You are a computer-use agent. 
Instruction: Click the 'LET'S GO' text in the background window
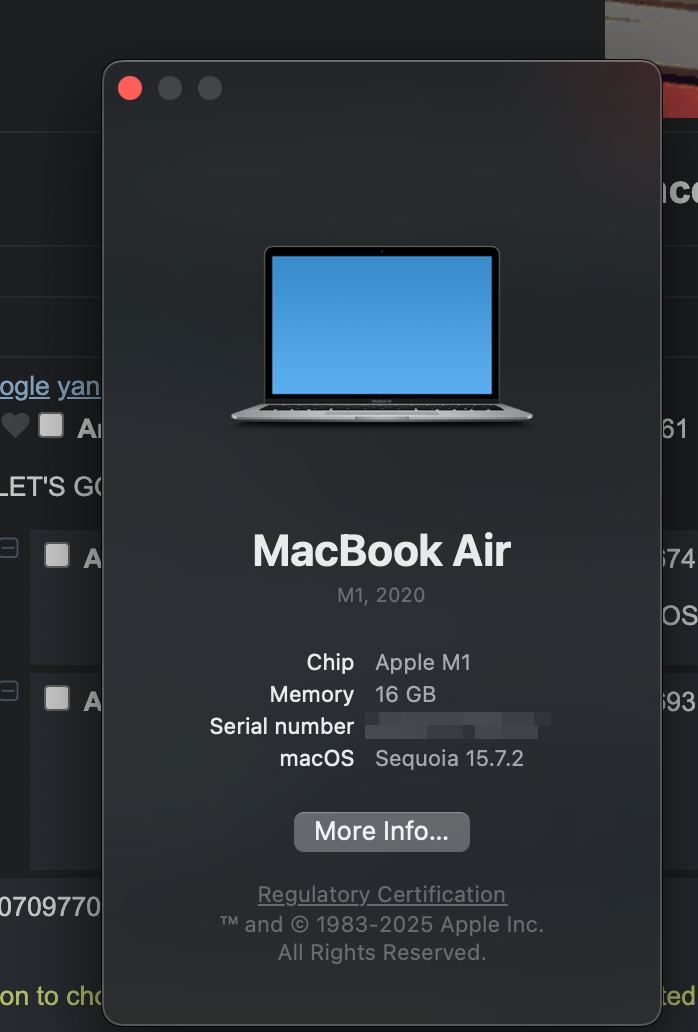click(51, 486)
